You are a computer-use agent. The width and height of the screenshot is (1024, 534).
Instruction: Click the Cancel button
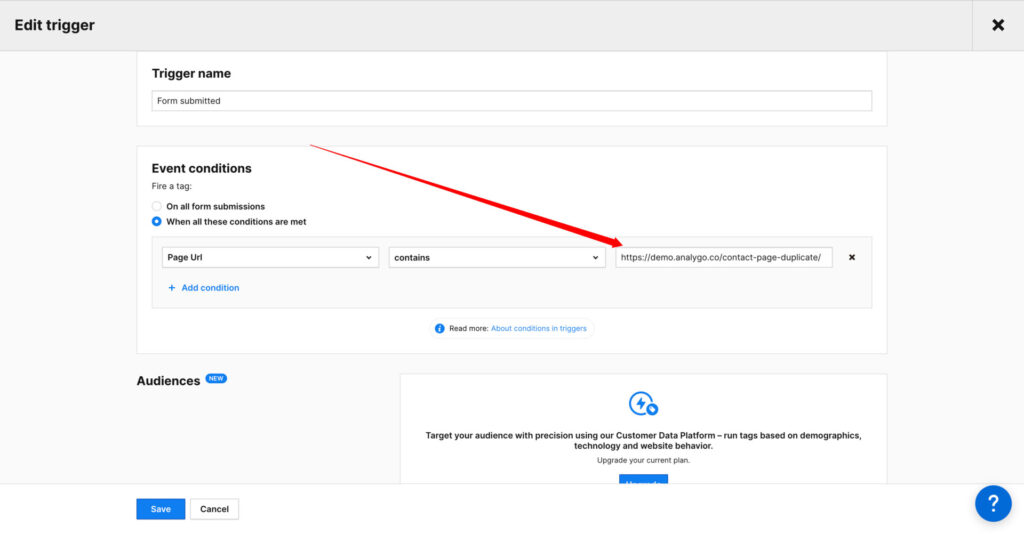pos(214,509)
